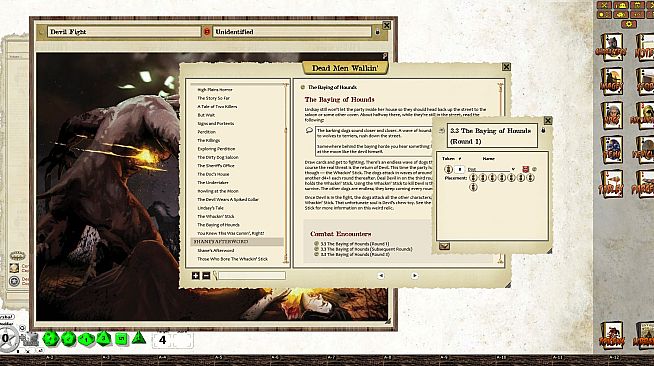
Task: Click the red faction icon in encounter row
Action: coord(526,169)
